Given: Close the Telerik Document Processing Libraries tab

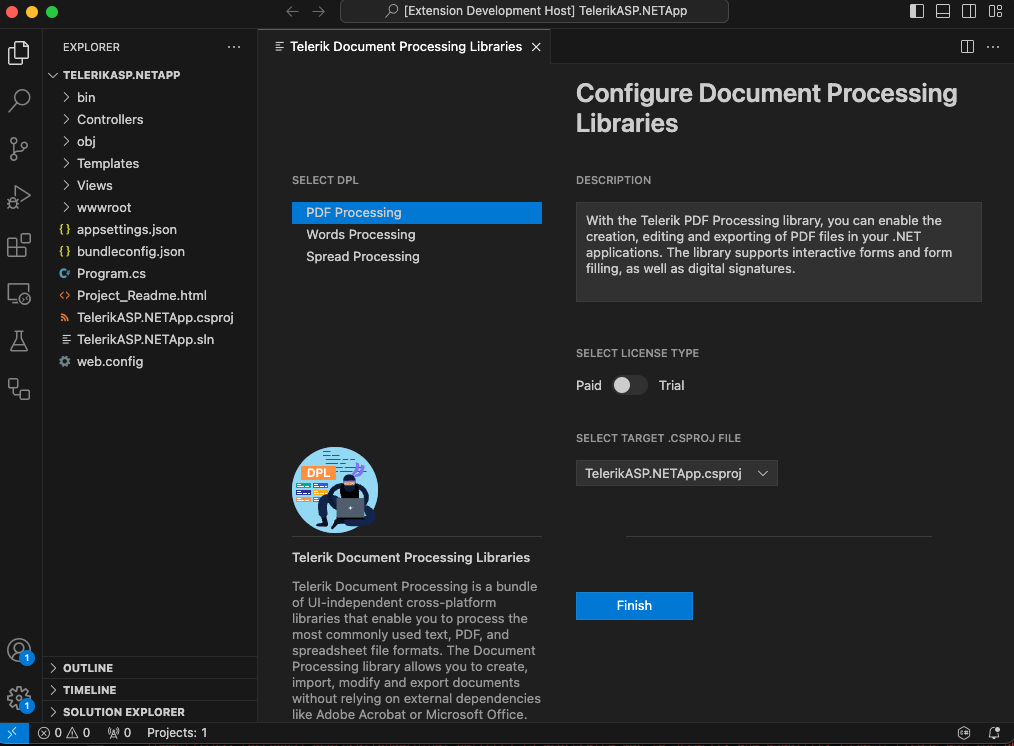Looking at the screenshot, I should click(536, 47).
